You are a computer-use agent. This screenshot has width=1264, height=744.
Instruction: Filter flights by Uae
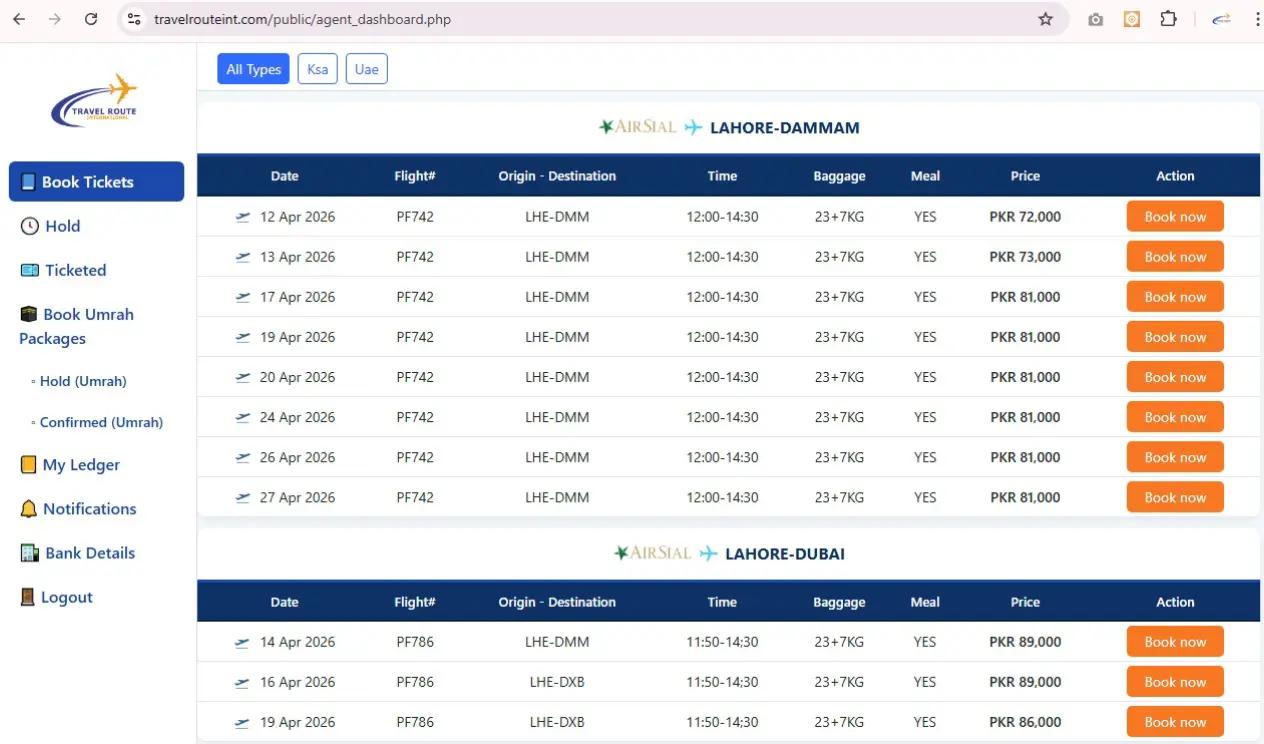coord(367,69)
